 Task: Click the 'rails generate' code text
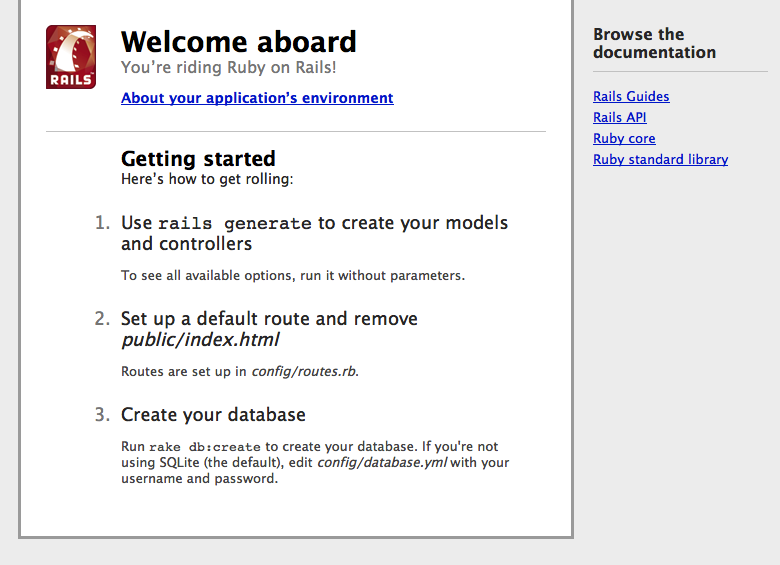click(x=235, y=223)
